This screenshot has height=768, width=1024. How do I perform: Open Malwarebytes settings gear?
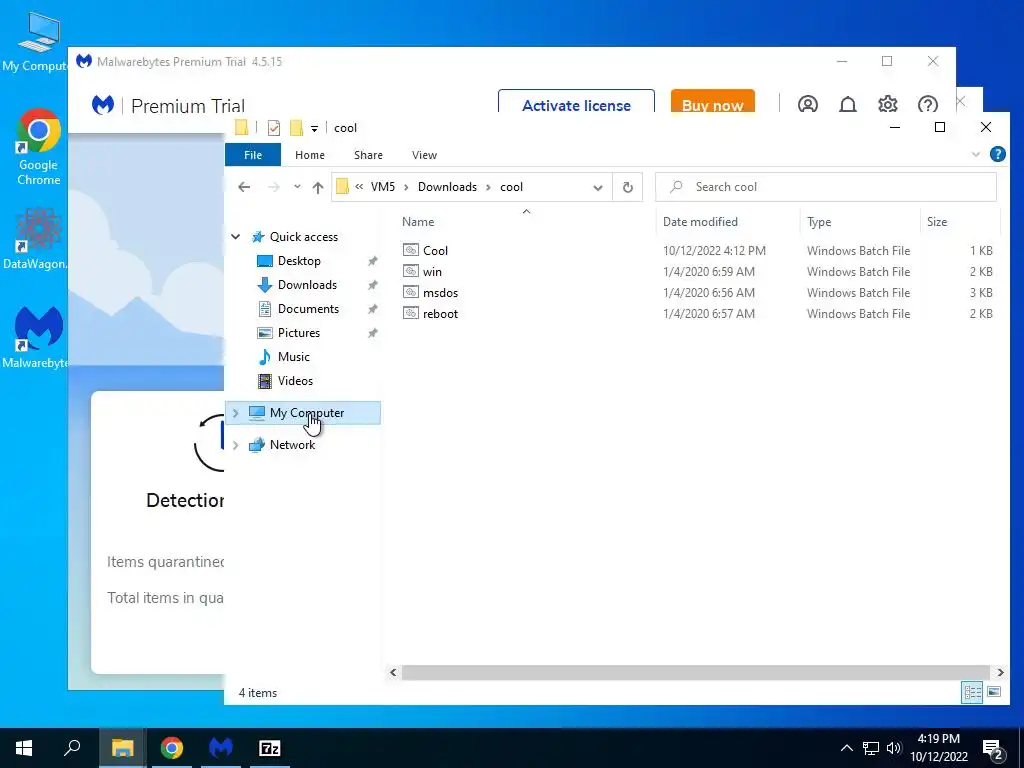pyautogui.click(x=888, y=104)
